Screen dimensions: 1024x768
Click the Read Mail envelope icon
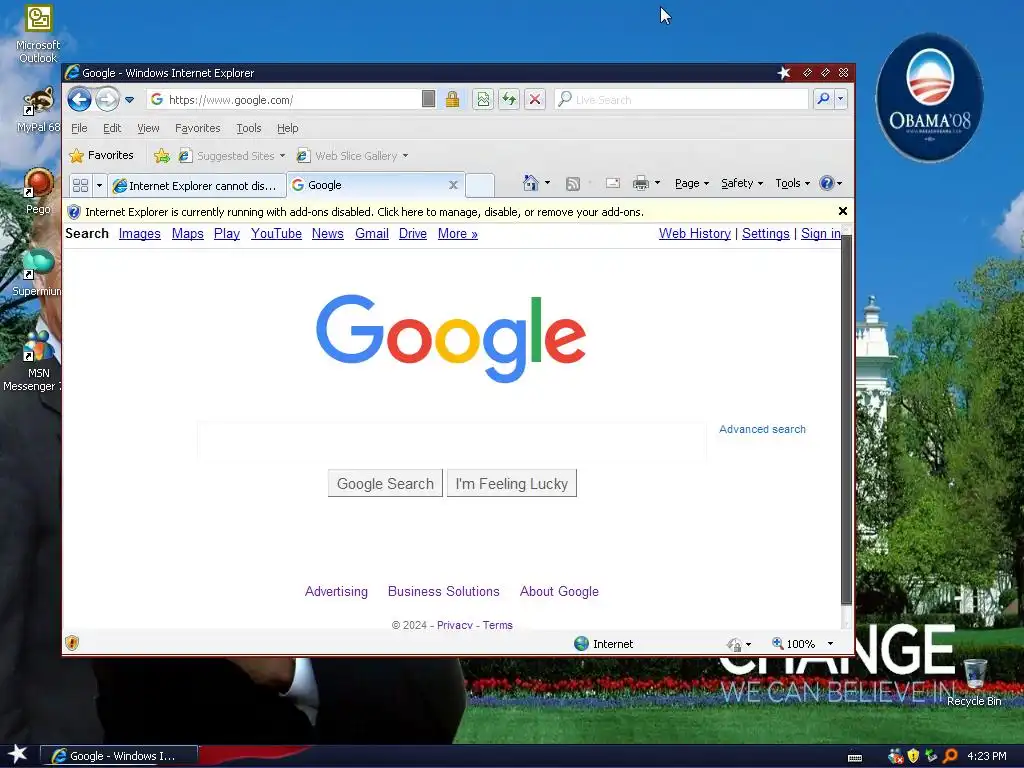[613, 184]
